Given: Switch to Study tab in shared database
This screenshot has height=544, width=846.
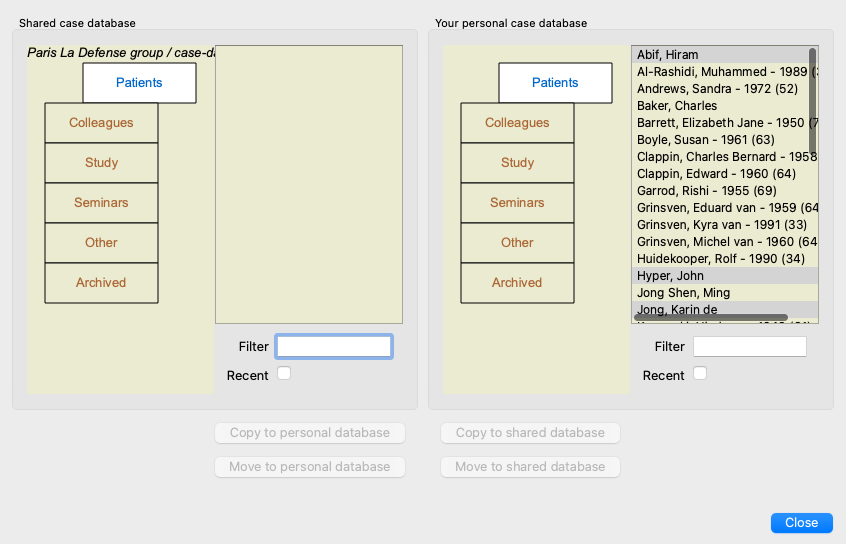Looking at the screenshot, I should click(101, 162).
